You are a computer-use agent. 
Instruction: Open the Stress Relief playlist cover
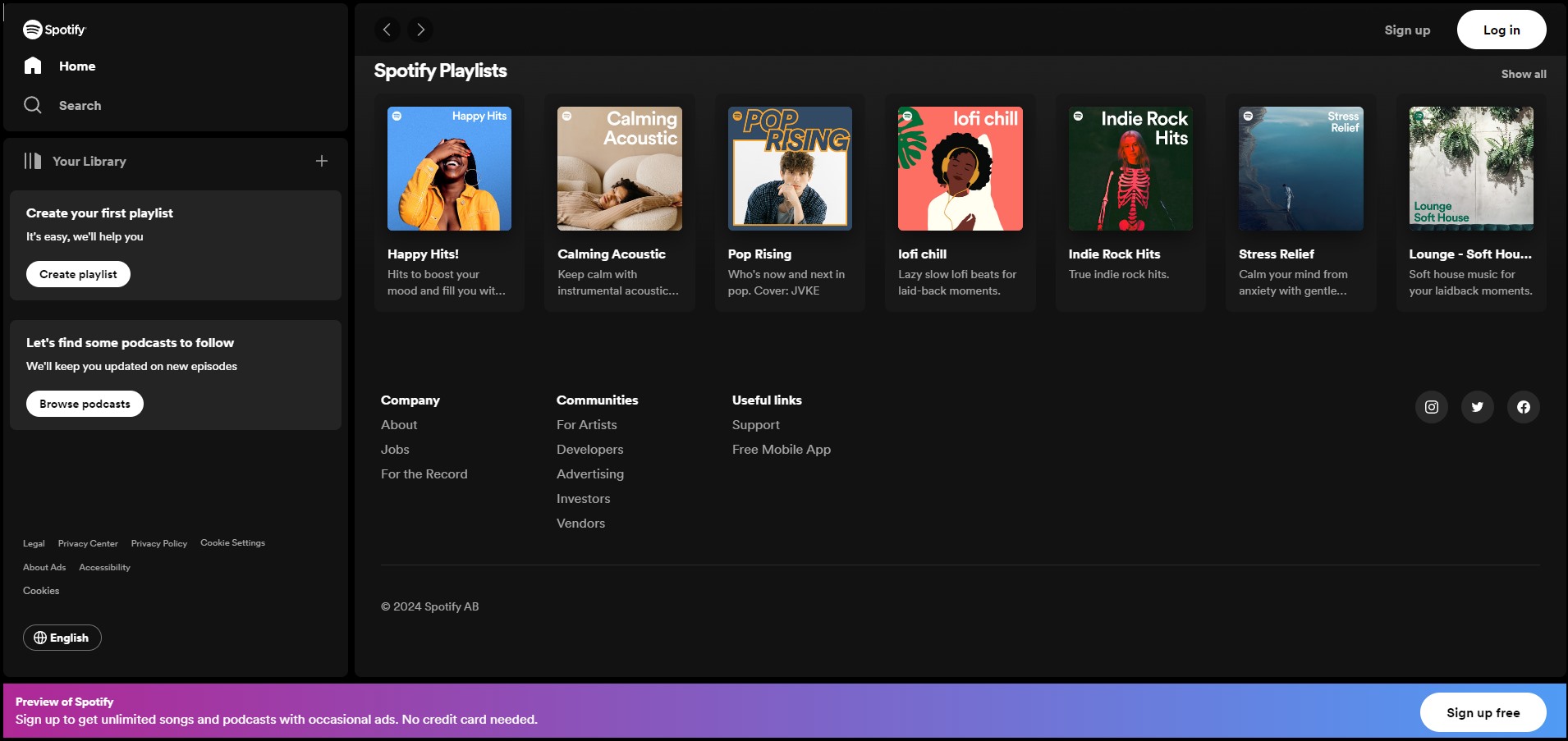click(1301, 168)
